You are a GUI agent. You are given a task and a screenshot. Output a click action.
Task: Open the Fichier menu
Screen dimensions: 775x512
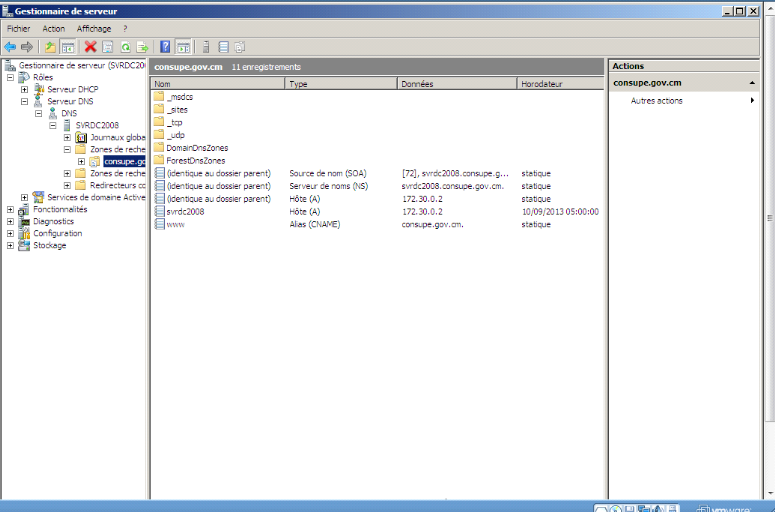pos(19,29)
